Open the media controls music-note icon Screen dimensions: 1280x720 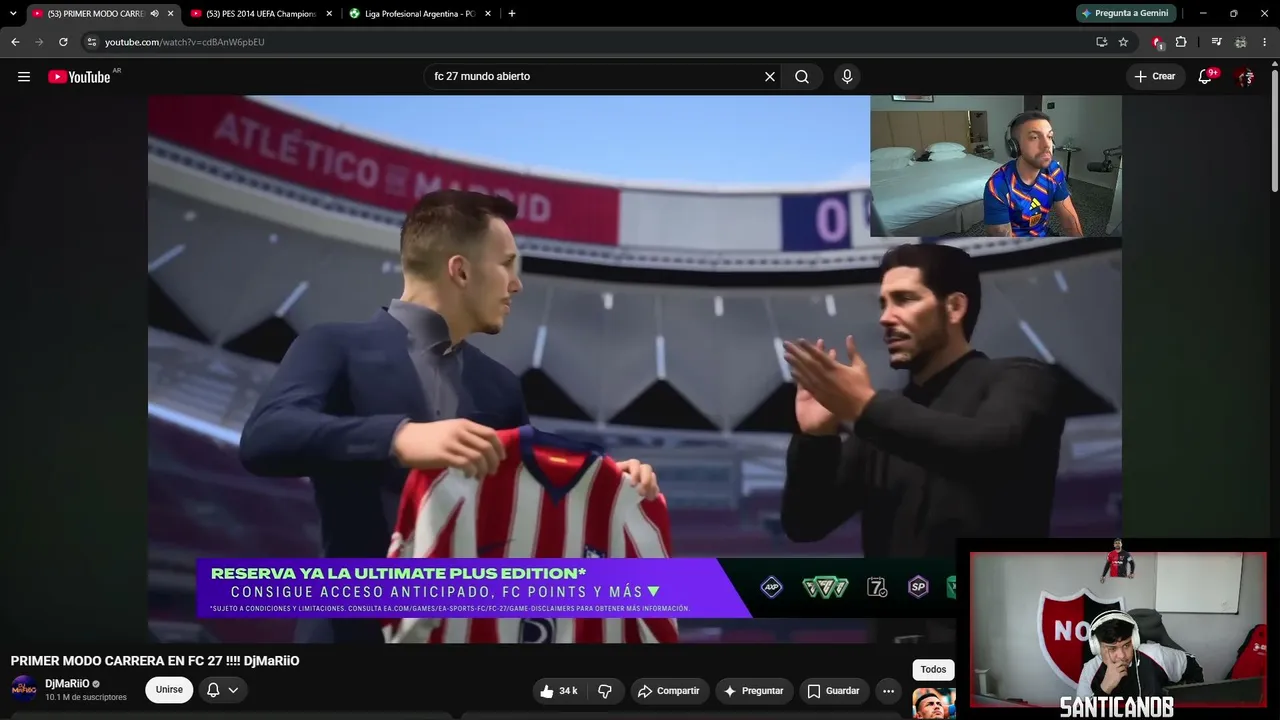coord(1216,42)
